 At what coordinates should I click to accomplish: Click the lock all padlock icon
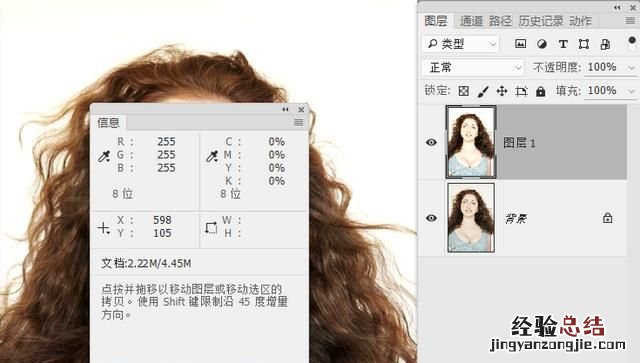(x=540, y=91)
